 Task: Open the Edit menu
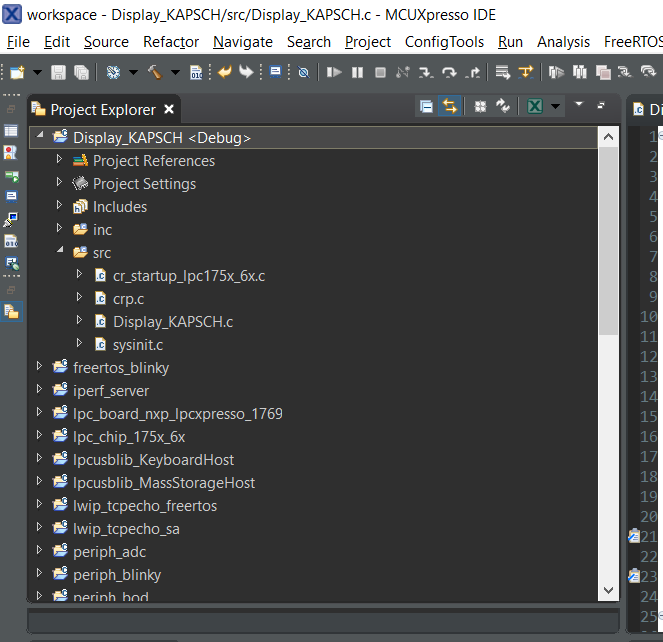click(x=57, y=42)
